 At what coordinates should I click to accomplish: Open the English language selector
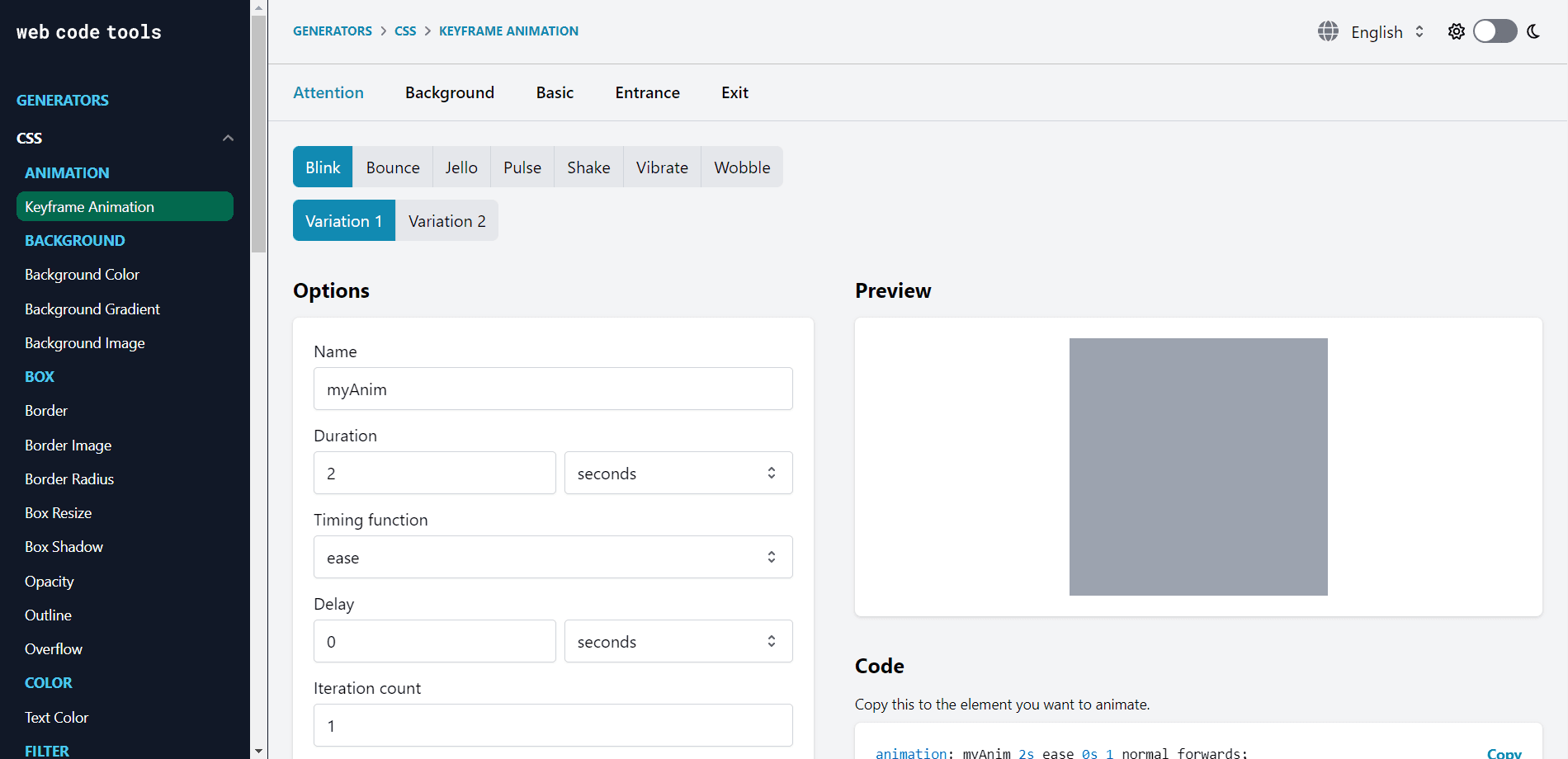[1386, 32]
